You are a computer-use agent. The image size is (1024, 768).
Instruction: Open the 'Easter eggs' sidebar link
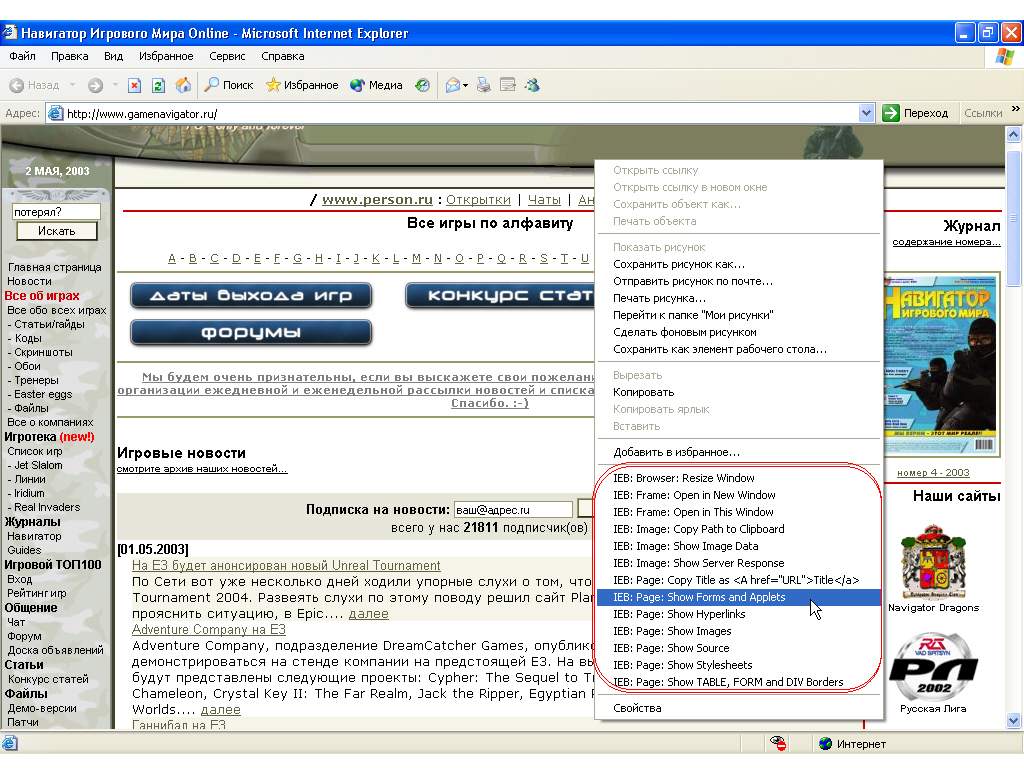tap(43, 394)
